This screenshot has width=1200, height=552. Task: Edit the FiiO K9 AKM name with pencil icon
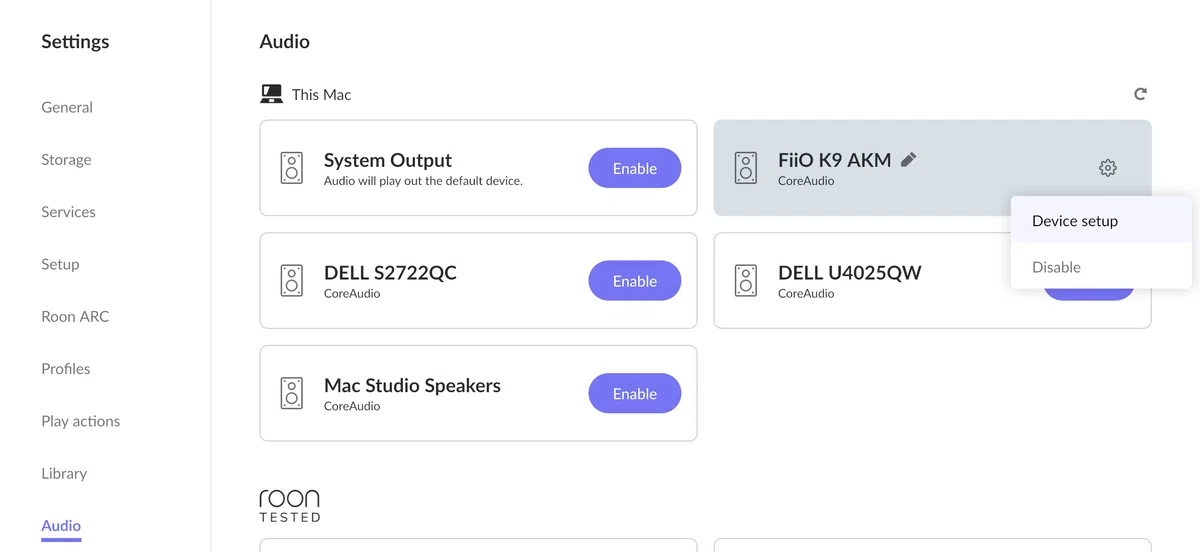[908, 159]
